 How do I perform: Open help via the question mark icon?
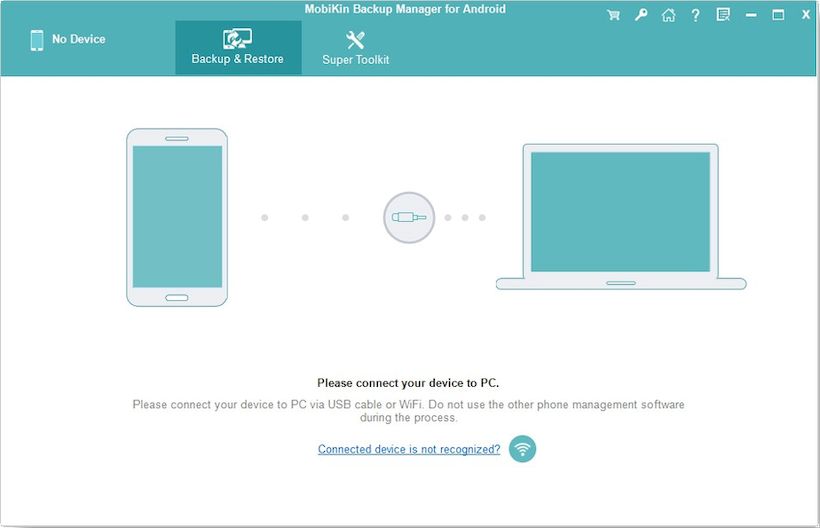pos(696,15)
